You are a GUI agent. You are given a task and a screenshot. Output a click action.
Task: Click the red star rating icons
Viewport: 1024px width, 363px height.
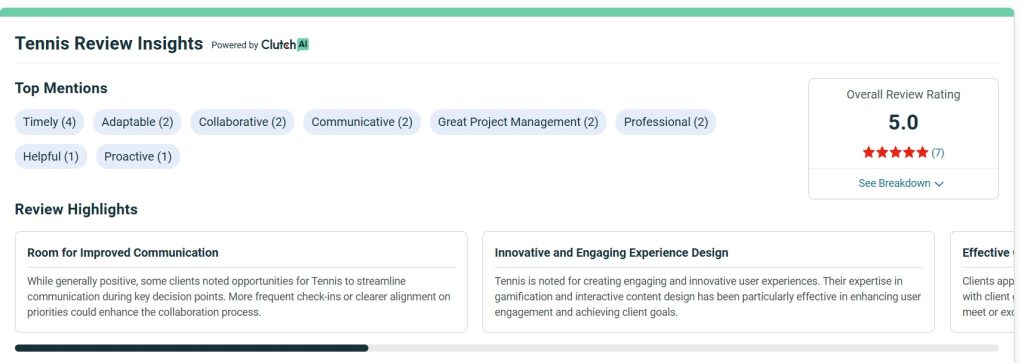coord(895,153)
